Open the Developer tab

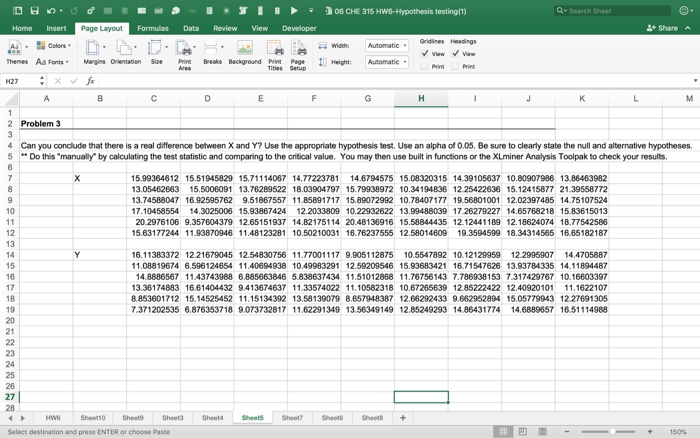click(x=299, y=28)
